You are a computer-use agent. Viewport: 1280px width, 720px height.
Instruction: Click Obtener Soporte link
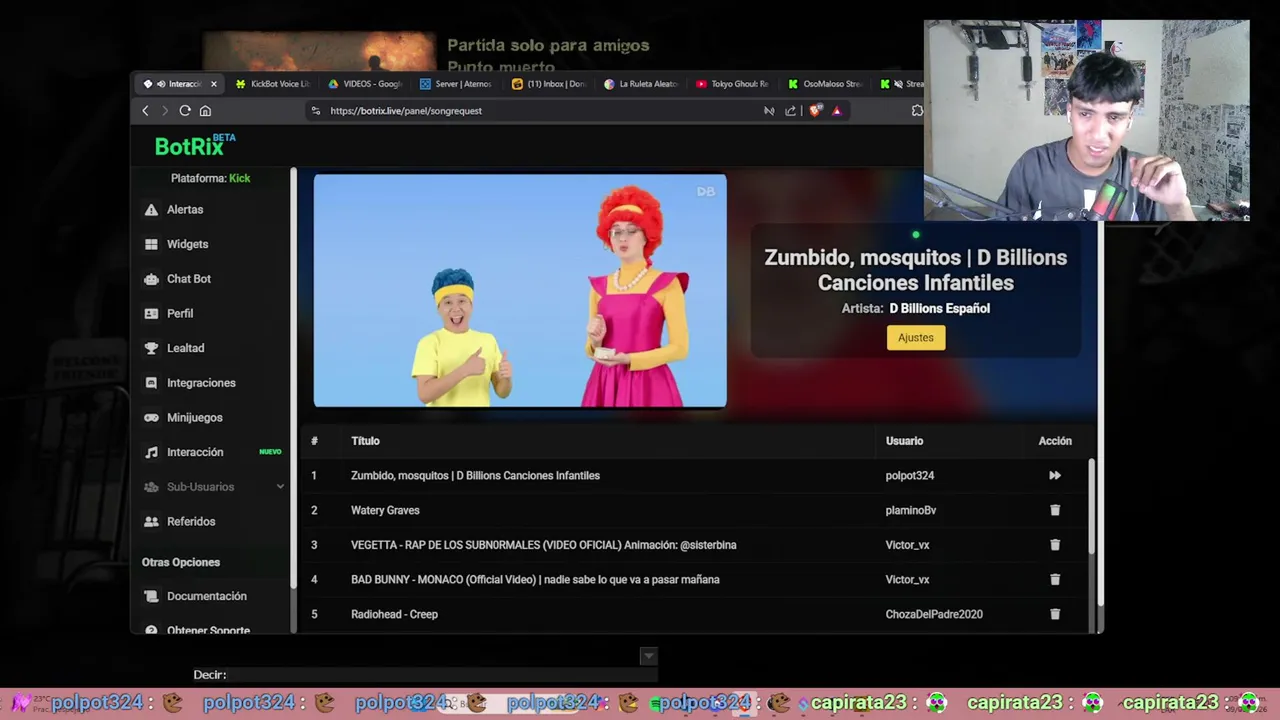coord(208,630)
